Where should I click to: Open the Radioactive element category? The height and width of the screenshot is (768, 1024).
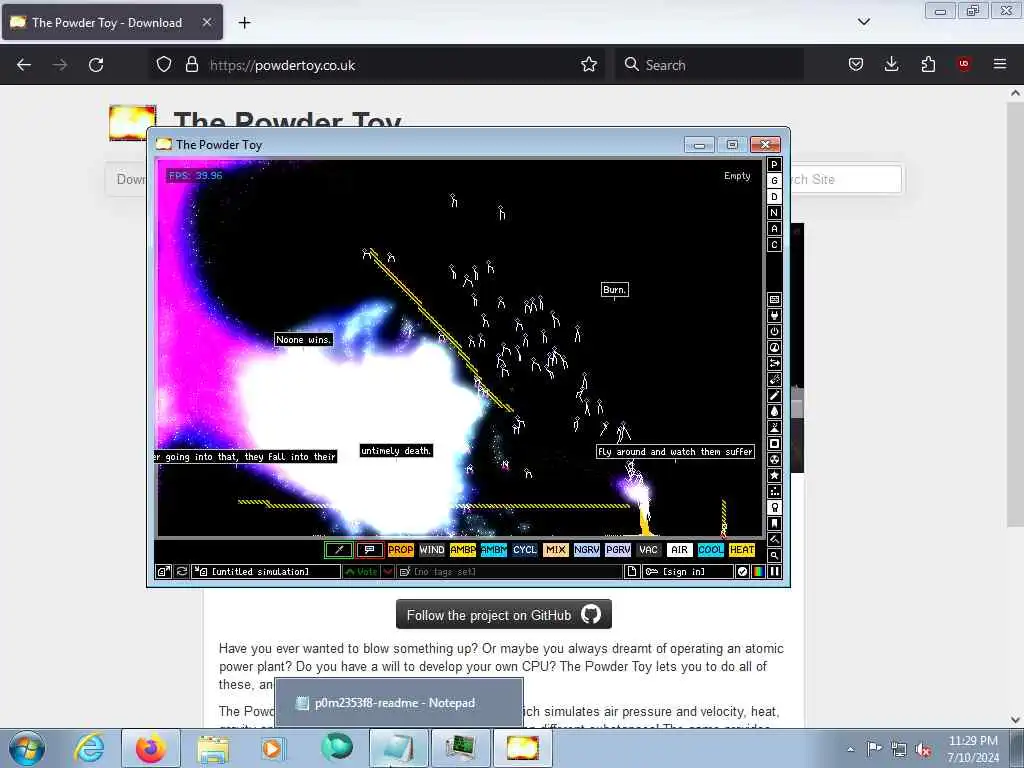(774, 459)
